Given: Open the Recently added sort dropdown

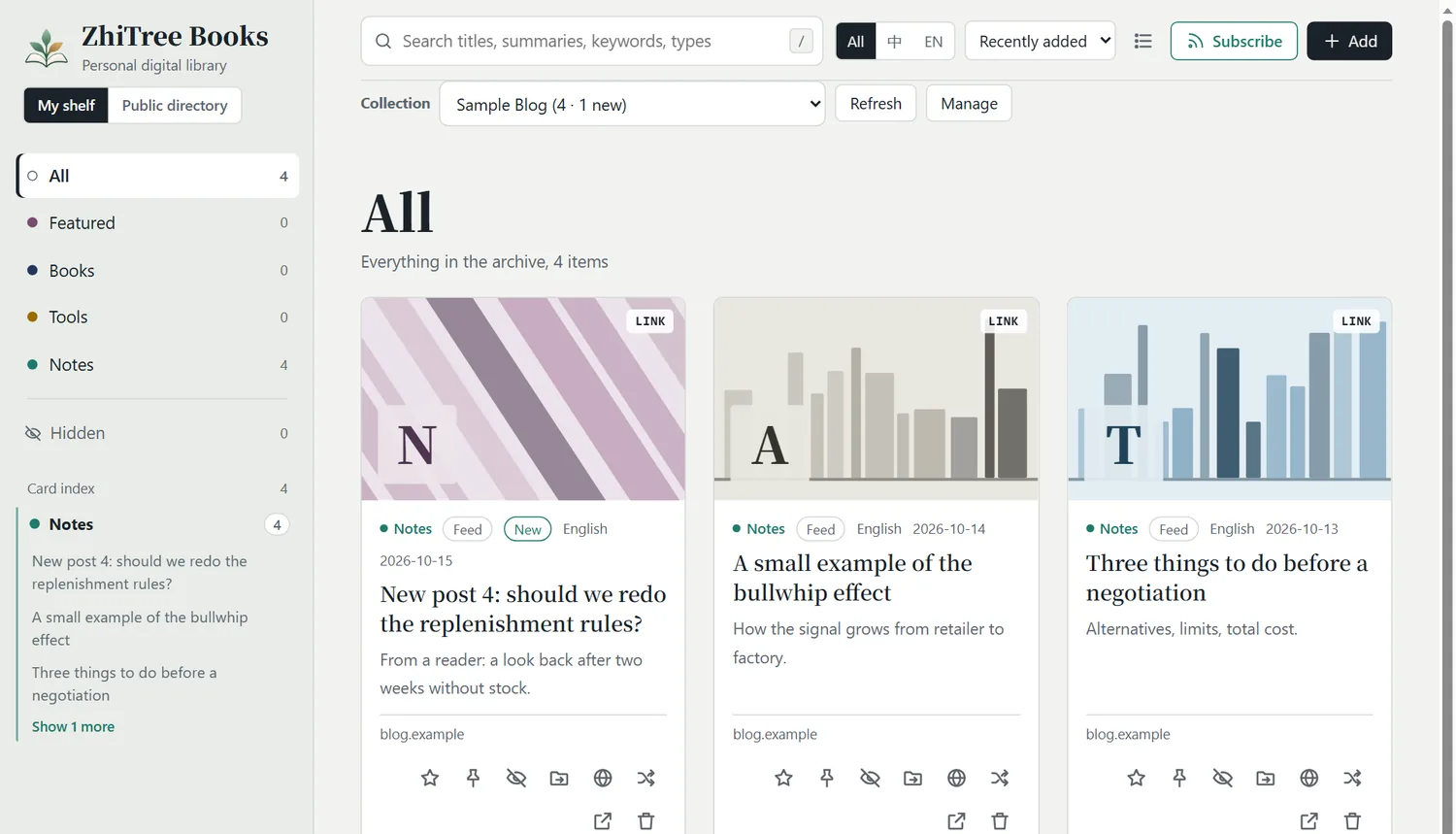Looking at the screenshot, I should (1040, 41).
